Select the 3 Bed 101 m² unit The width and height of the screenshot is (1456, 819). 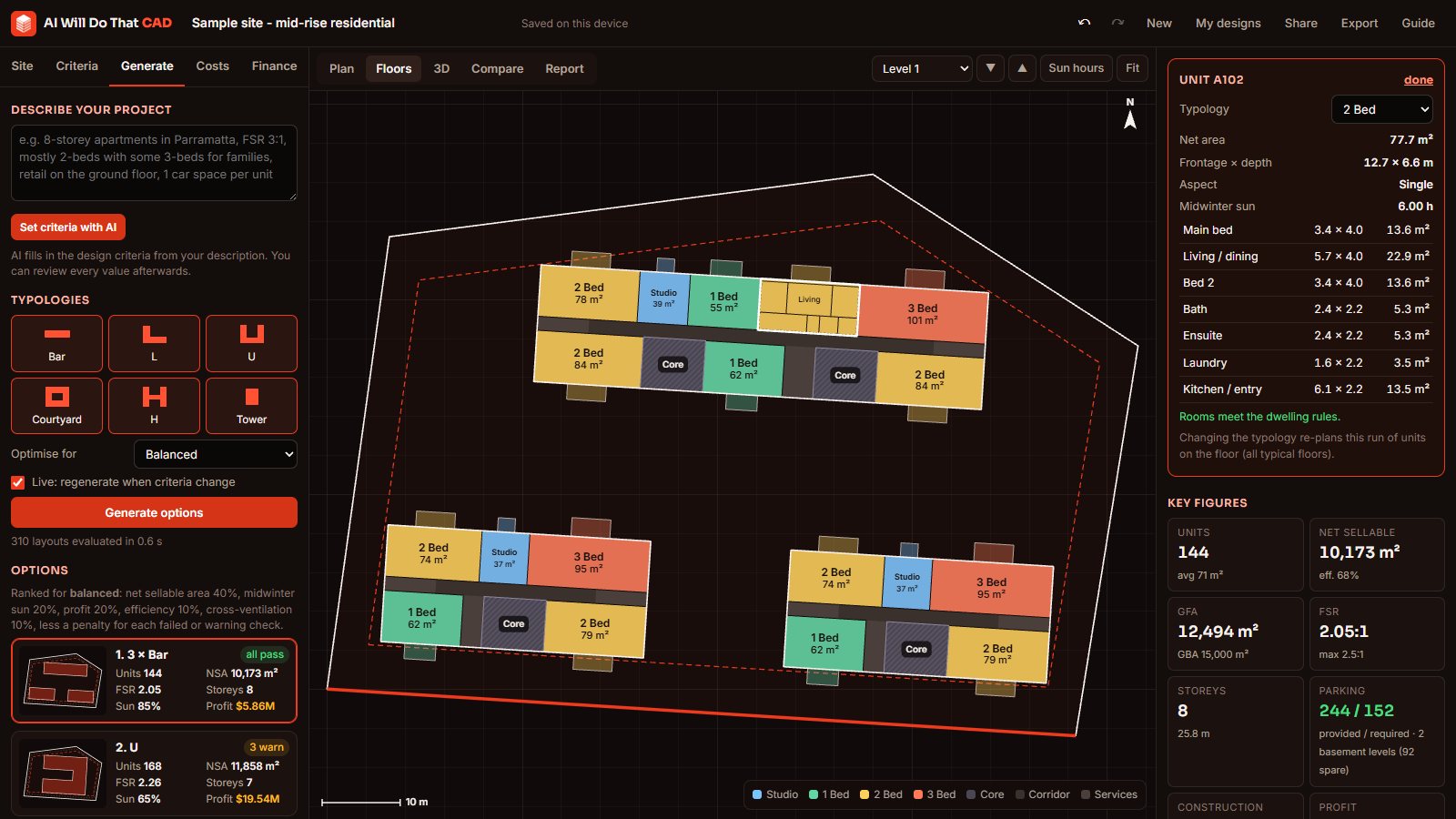click(x=922, y=314)
